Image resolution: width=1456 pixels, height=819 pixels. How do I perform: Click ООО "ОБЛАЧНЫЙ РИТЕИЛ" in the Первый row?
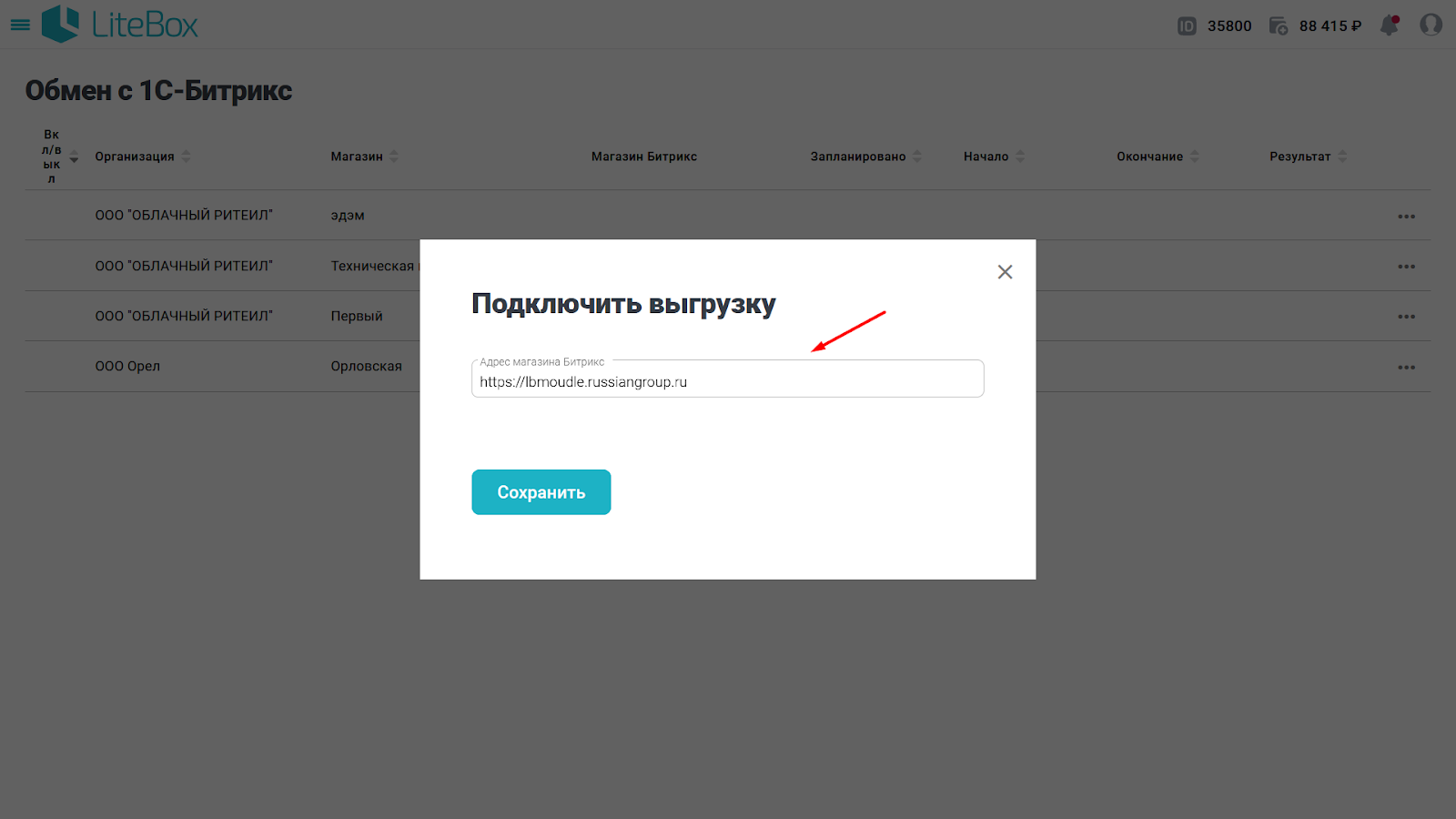click(184, 317)
